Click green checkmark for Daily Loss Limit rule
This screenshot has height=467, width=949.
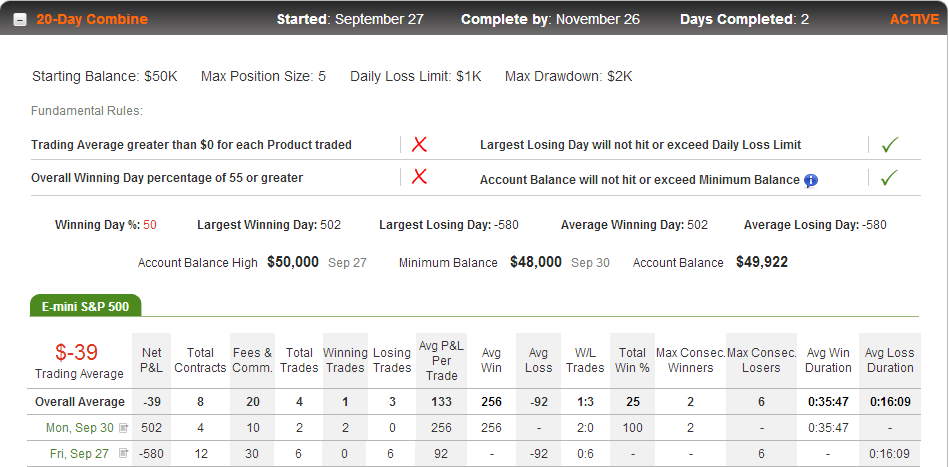click(x=890, y=145)
